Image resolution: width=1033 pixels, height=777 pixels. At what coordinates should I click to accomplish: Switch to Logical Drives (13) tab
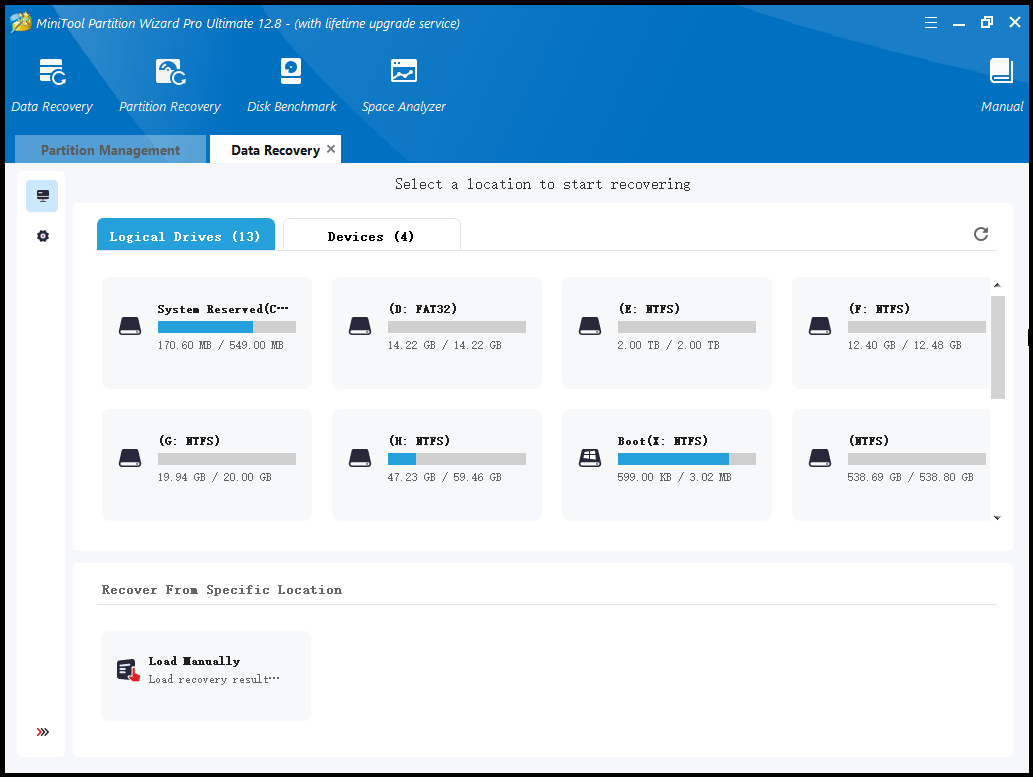pos(186,235)
